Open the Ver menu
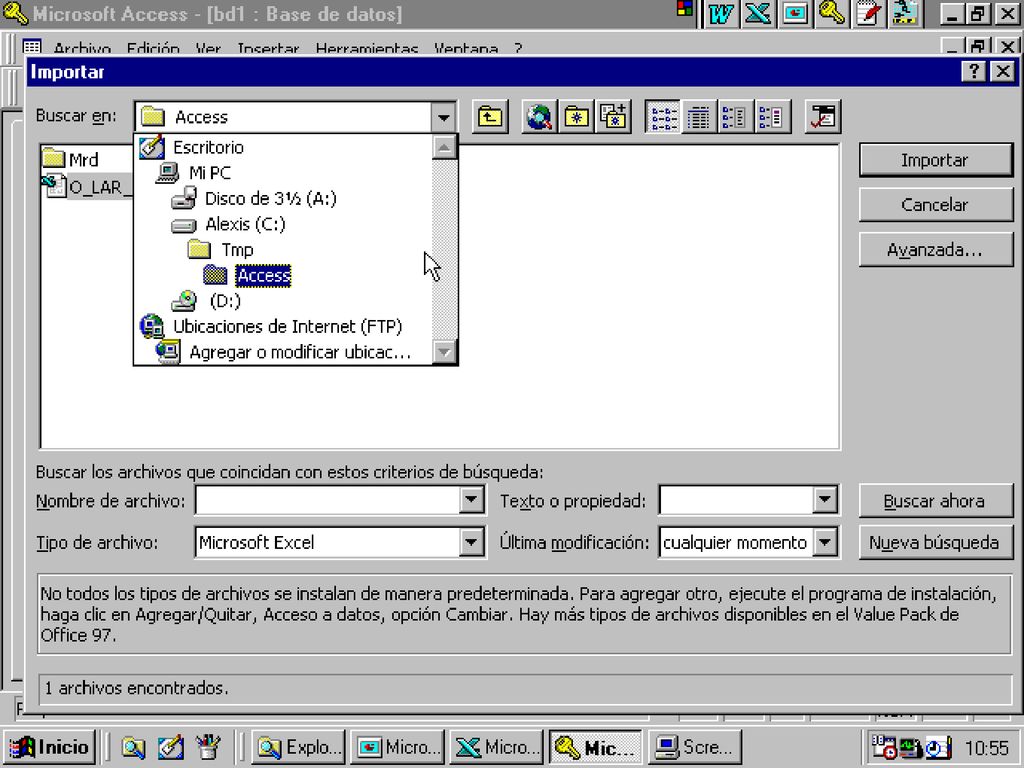 (208, 49)
